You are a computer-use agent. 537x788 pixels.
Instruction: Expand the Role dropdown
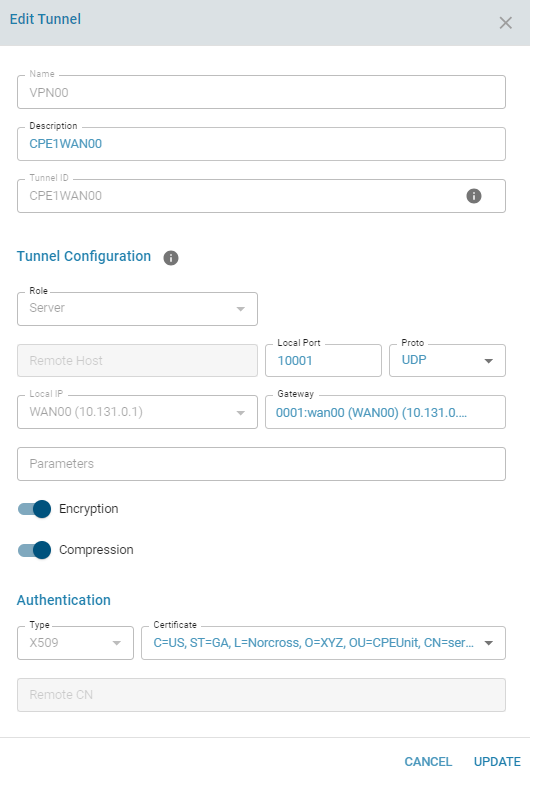137,309
